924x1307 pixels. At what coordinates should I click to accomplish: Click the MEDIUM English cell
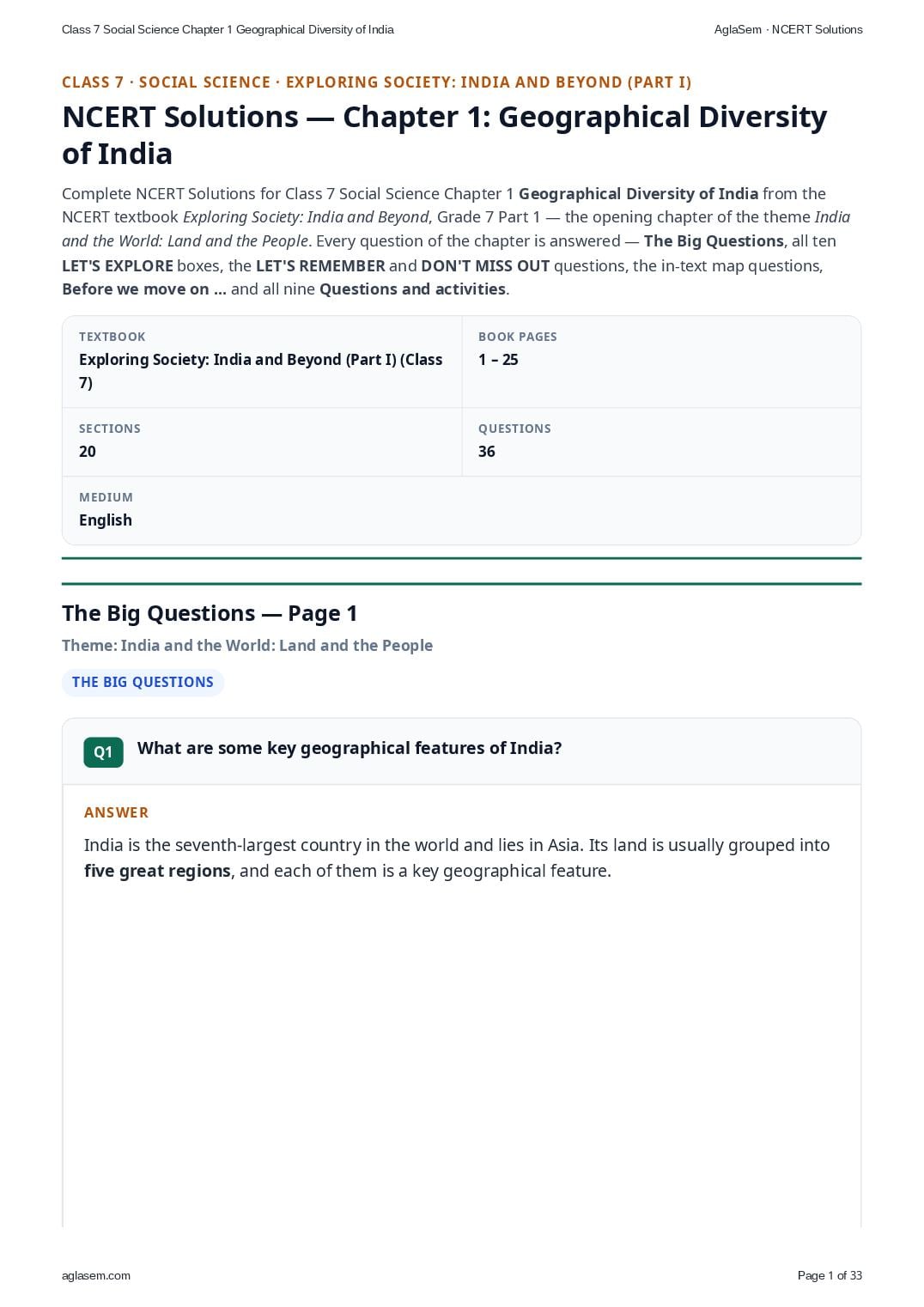point(461,510)
